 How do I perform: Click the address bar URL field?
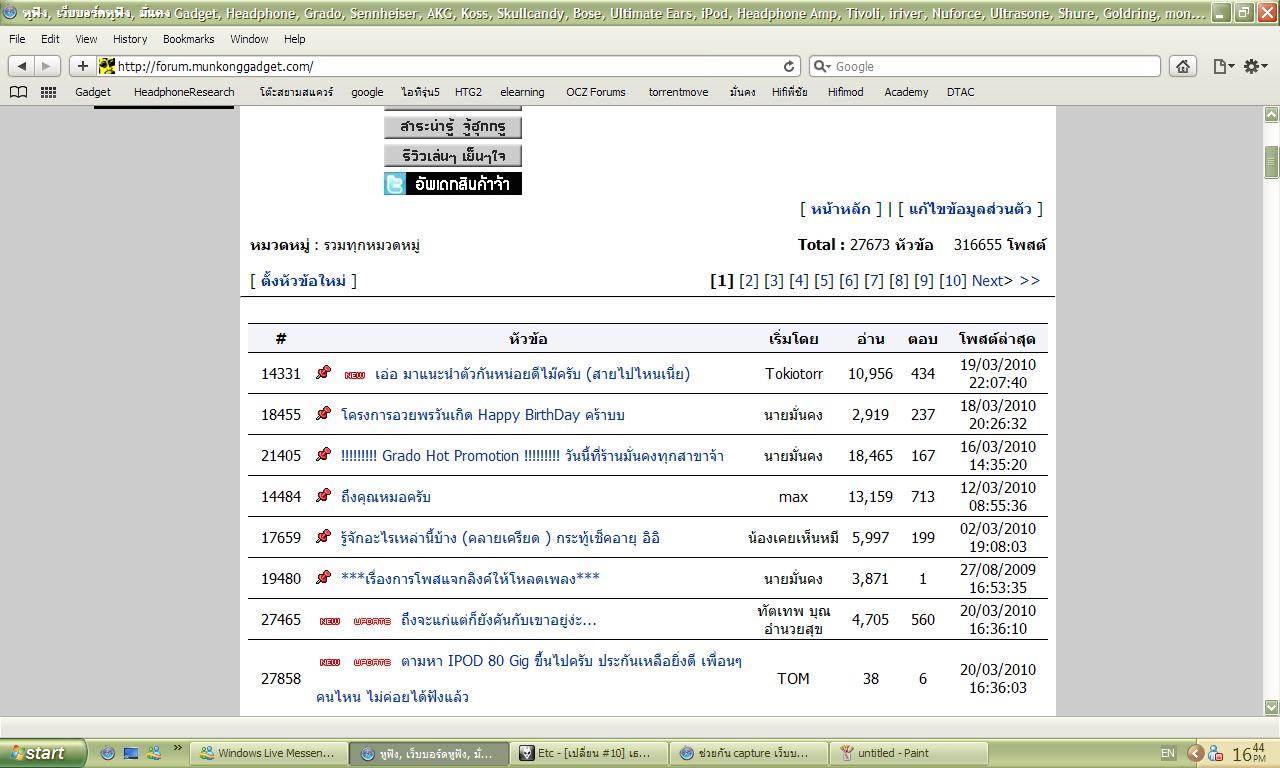[x=450, y=66]
